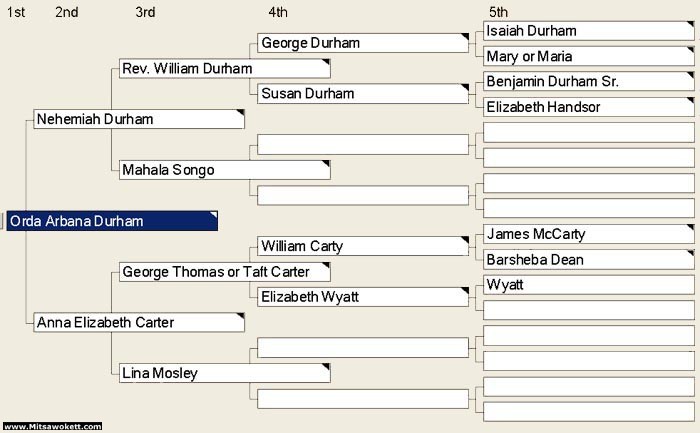
Task: Pick James McCarty in the pedigree
Action: coord(589,234)
